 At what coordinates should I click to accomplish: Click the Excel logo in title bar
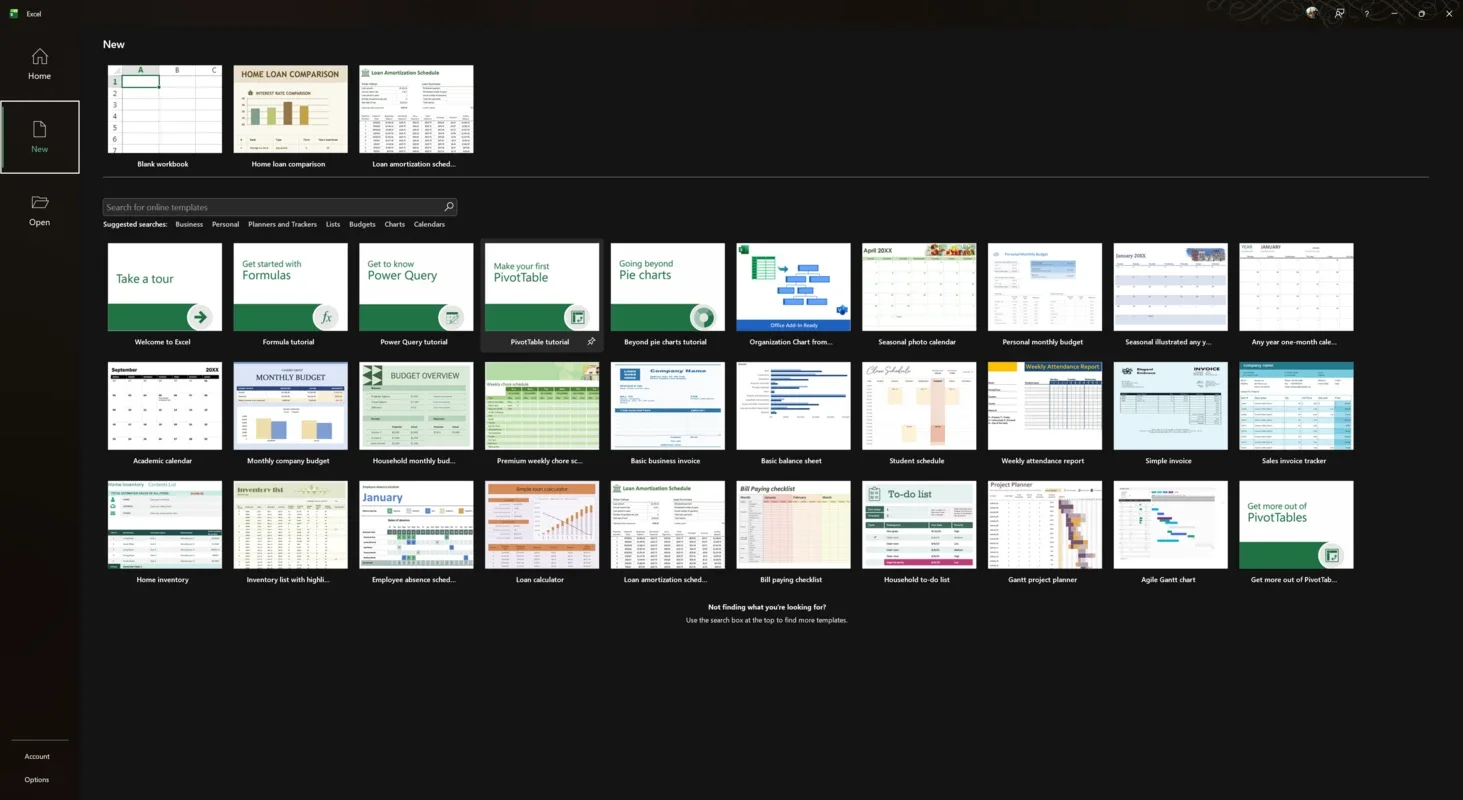pyautogui.click(x=14, y=13)
